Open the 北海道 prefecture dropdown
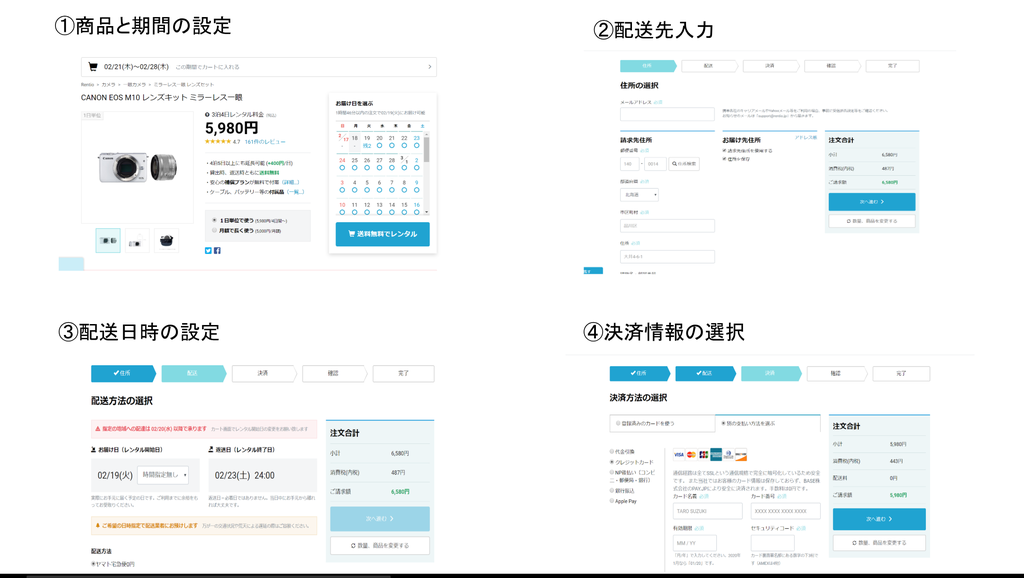Screen dimensions: 1024x578 [x=639, y=195]
